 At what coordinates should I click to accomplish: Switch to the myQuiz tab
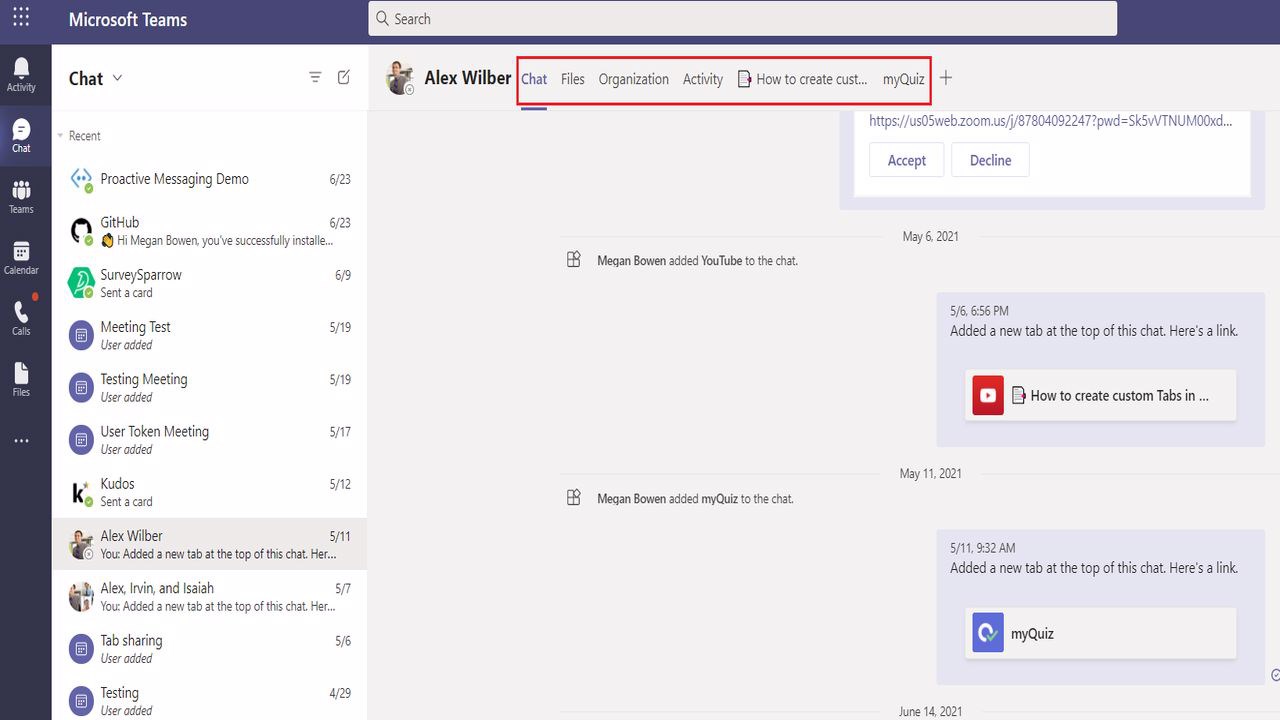click(904, 79)
